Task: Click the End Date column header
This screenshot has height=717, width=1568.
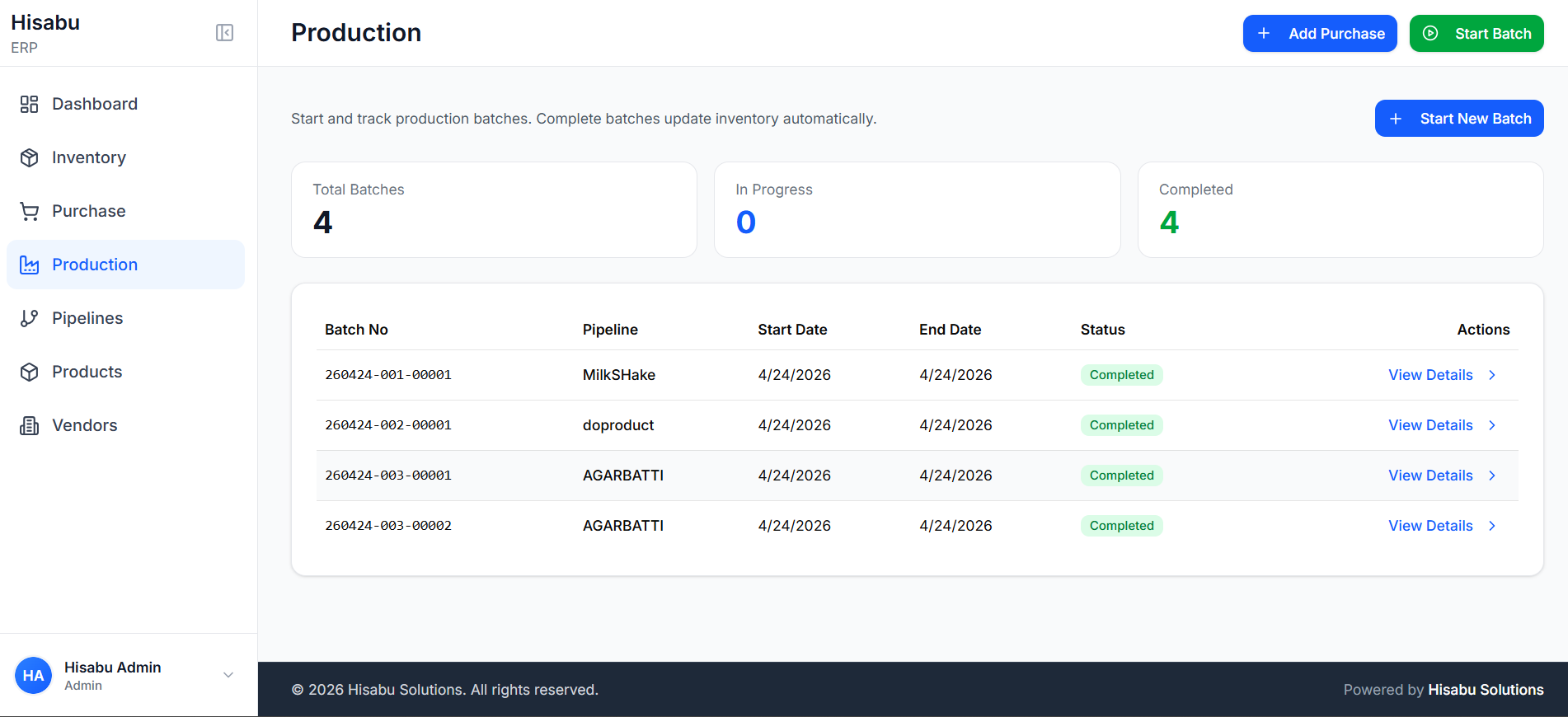Action: 950,330
